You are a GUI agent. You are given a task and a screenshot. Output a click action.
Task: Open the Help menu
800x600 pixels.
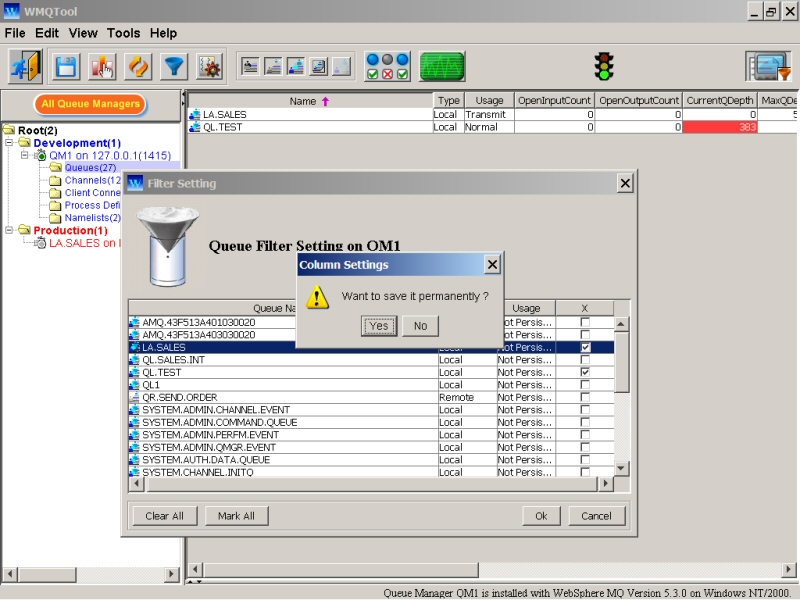[x=163, y=33]
